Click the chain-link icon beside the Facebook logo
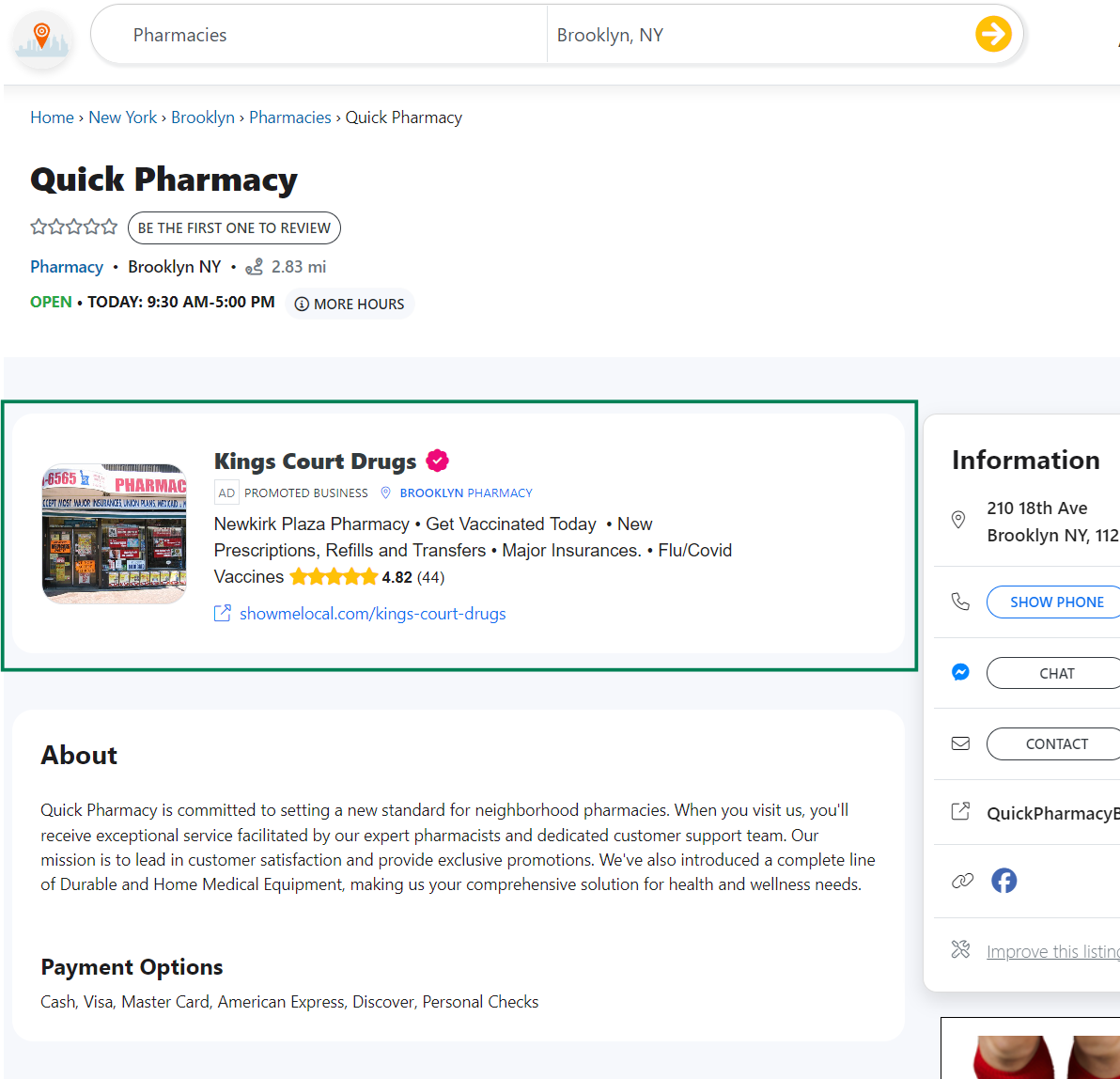1120x1079 pixels. tap(961, 881)
